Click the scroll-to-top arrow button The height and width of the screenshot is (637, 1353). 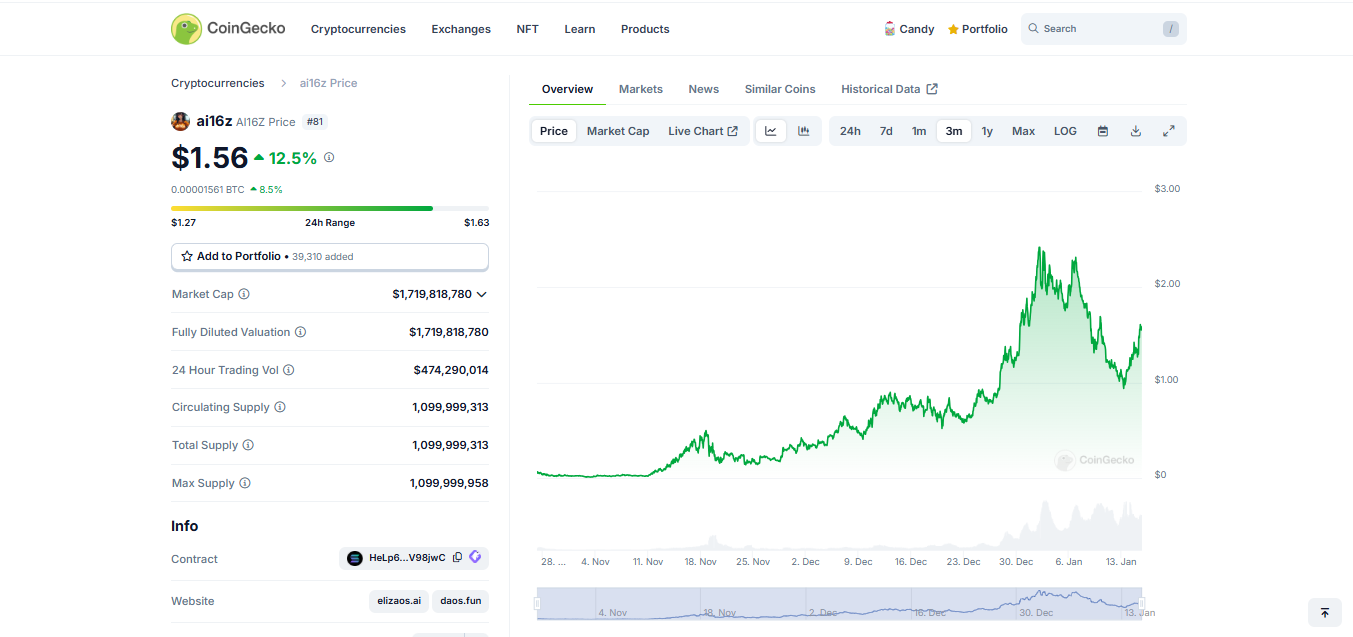pos(1325,613)
